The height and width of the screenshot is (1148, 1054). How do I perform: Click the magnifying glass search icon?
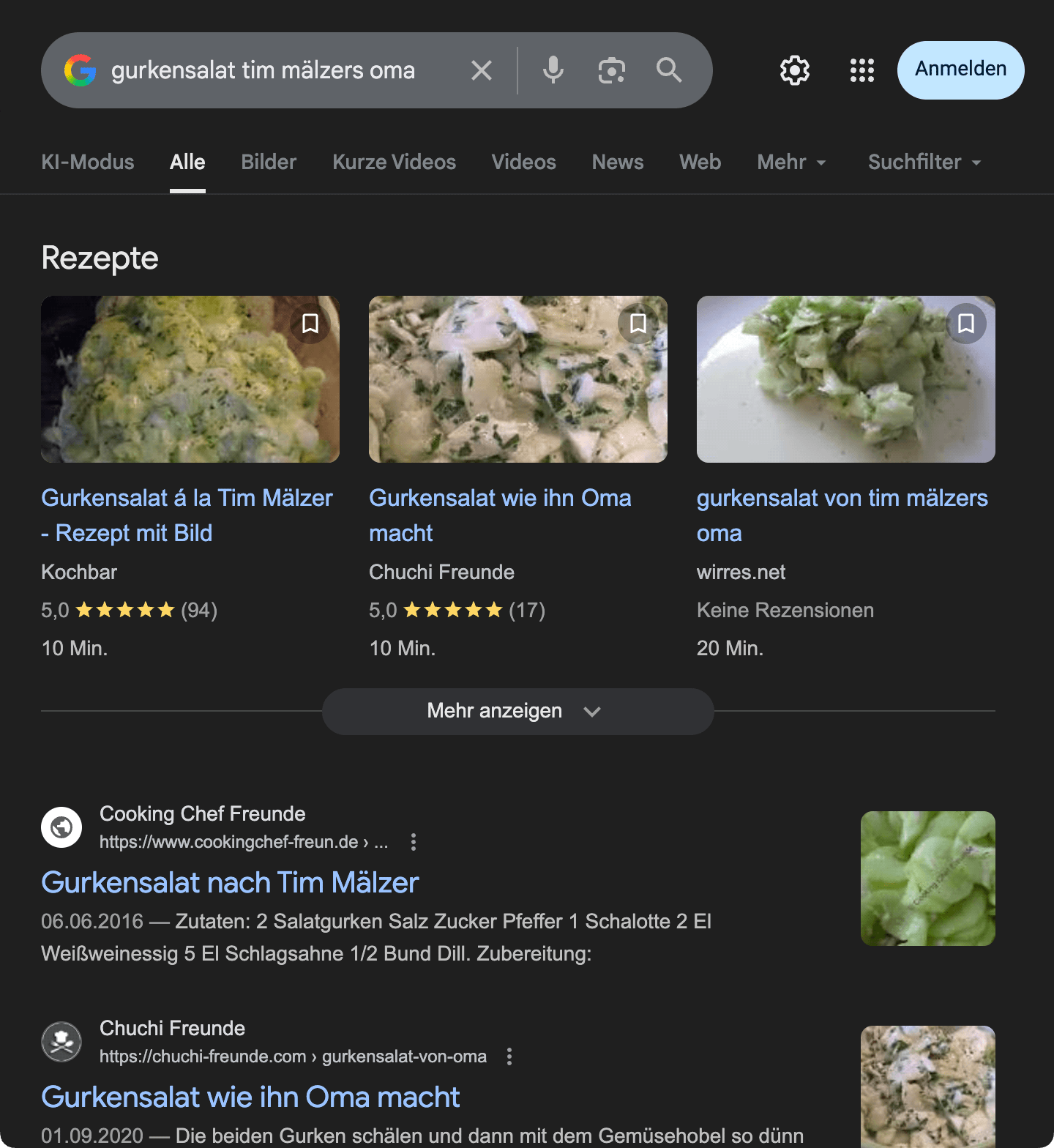[x=669, y=70]
